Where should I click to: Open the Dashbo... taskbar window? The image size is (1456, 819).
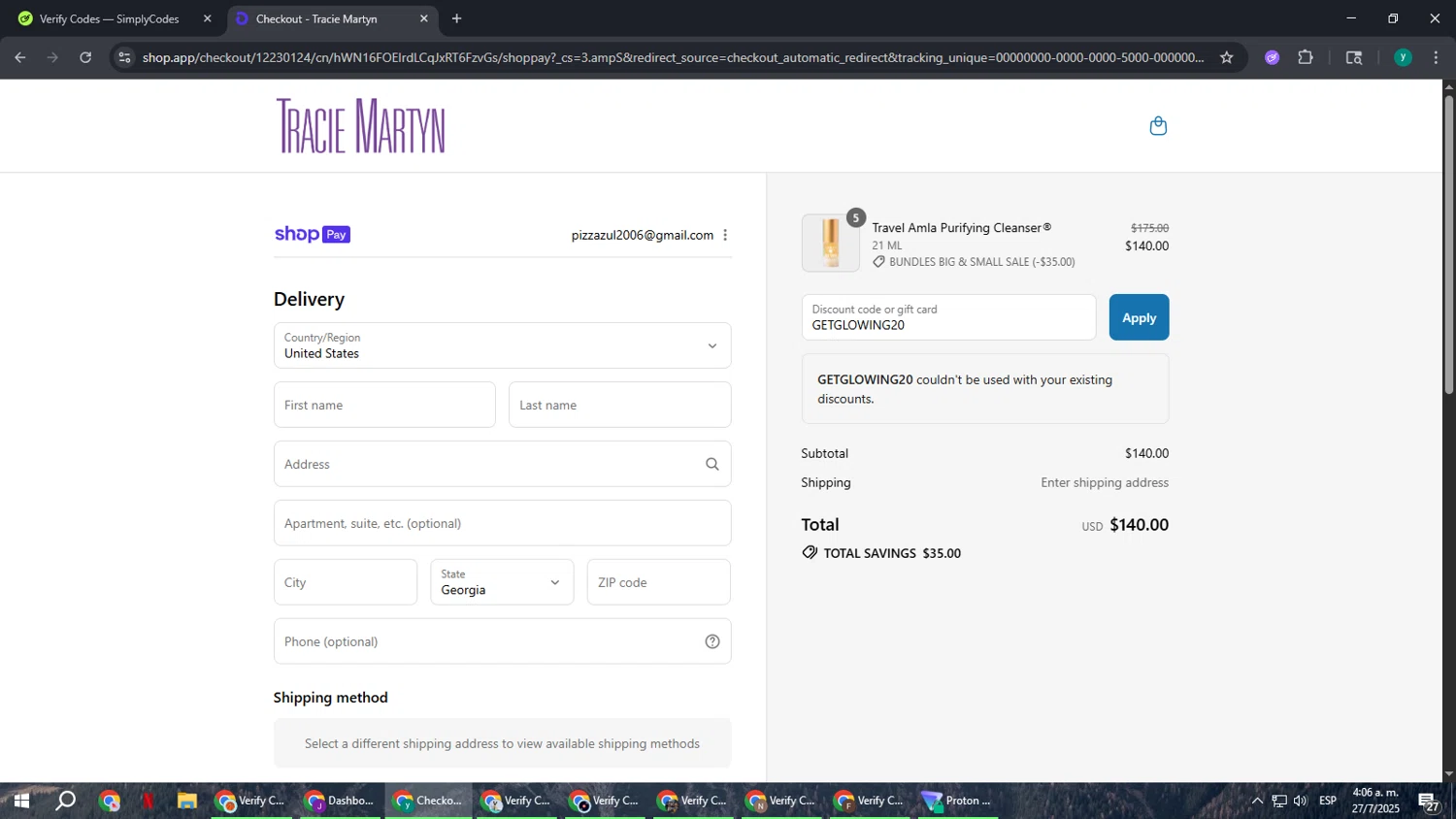pyautogui.click(x=340, y=801)
